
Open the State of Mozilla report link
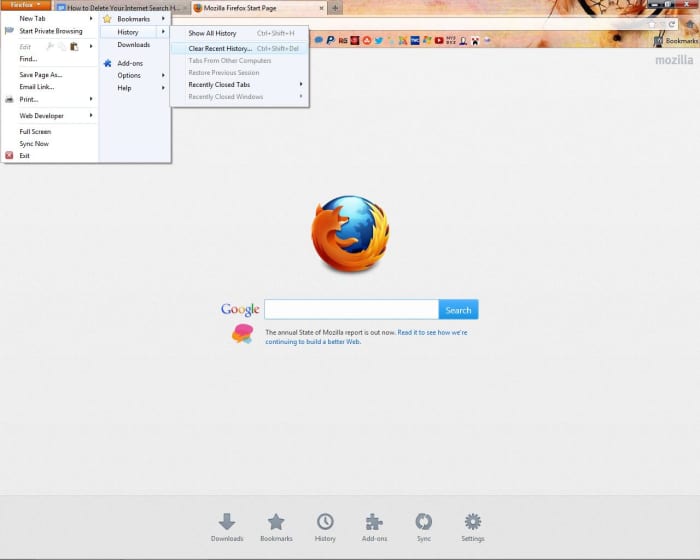(366, 337)
